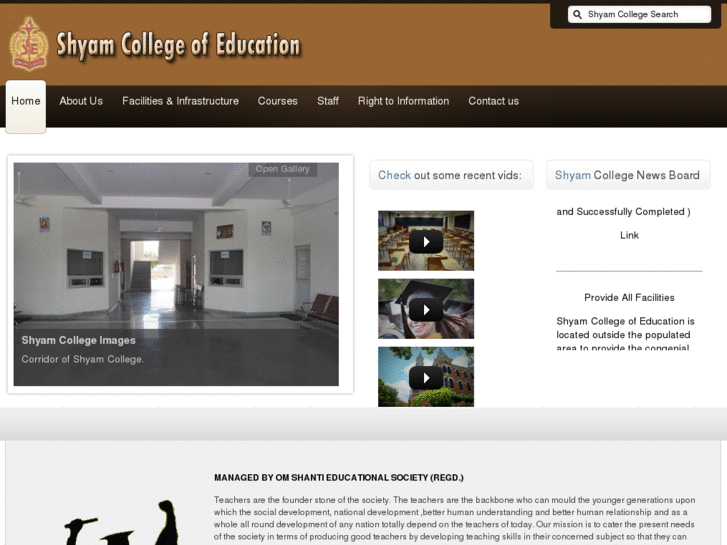Screen dimensions: 727x545
Task: Open the Contact us menu item
Action: [x=493, y=101]
